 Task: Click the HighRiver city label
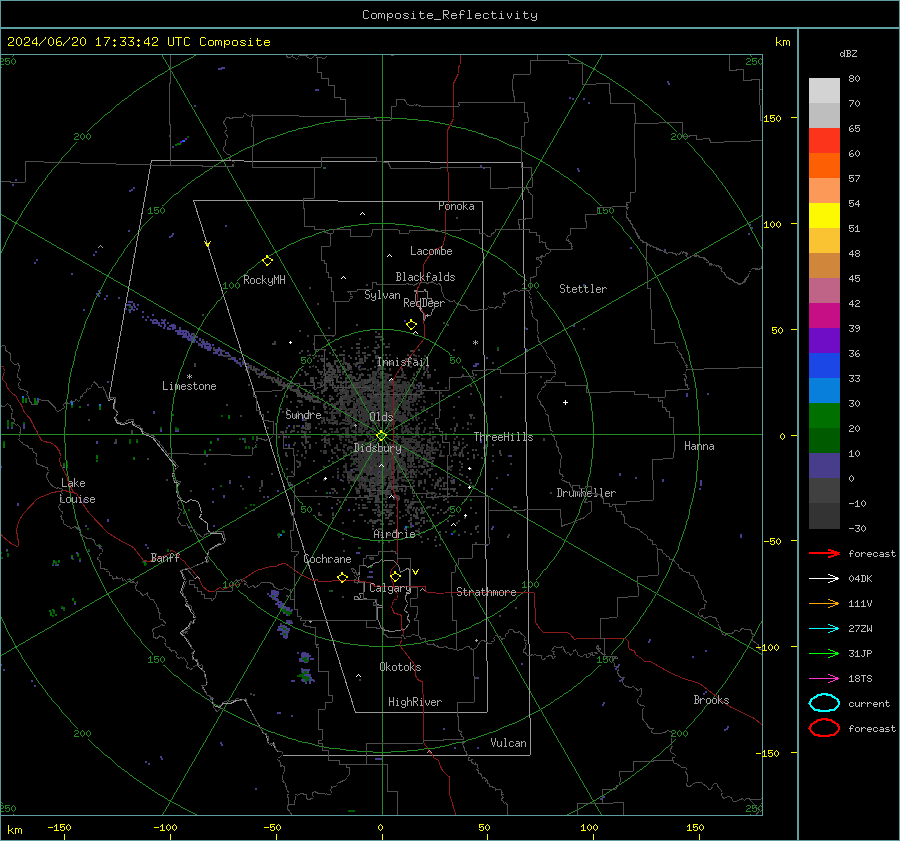415,702
